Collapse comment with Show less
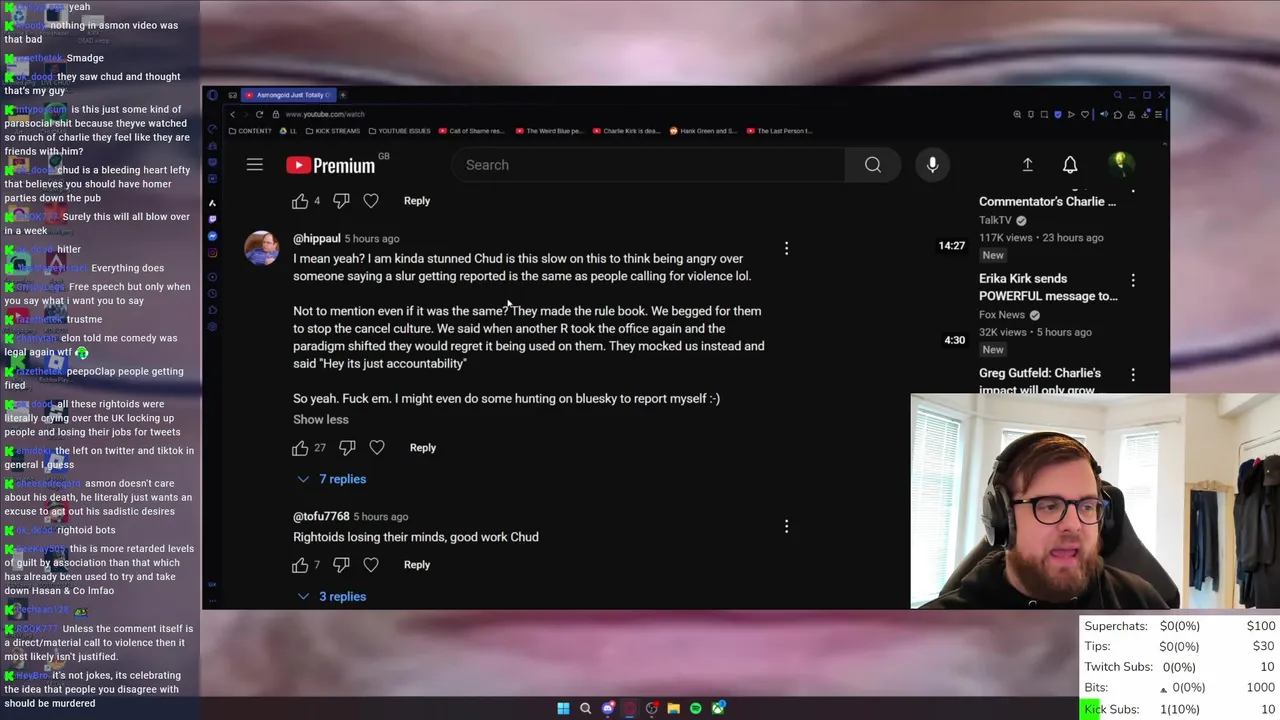Viewport: 1280px width, 720px height. 321,420
